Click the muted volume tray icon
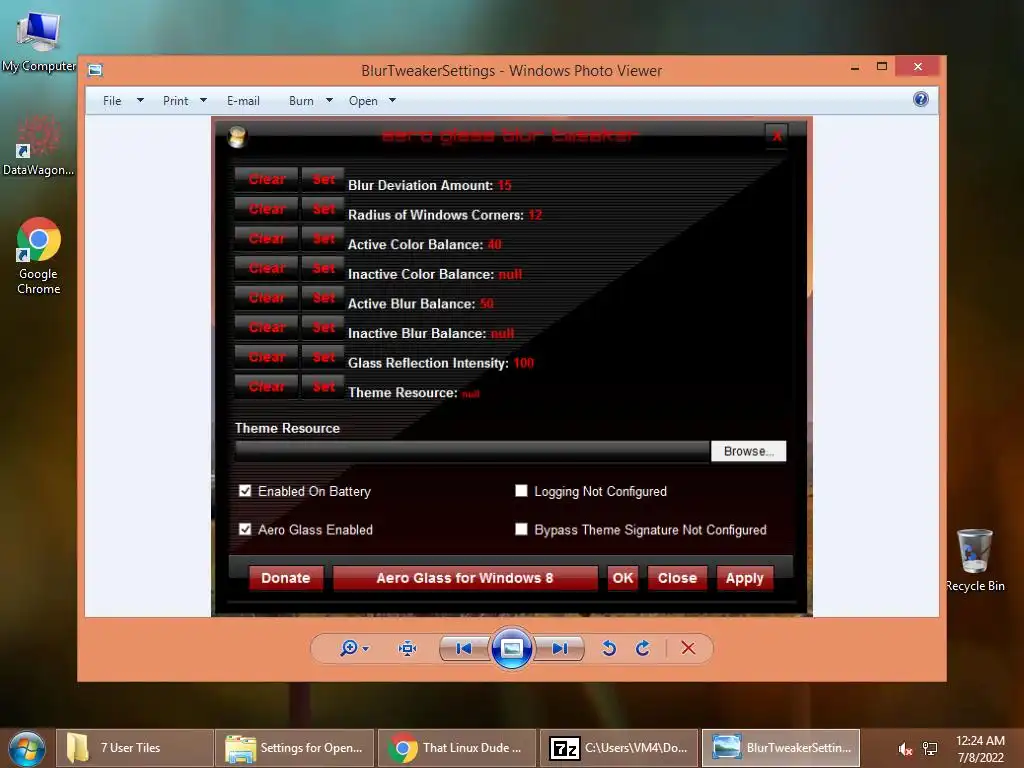1024x768 pixels. [905, 749]
